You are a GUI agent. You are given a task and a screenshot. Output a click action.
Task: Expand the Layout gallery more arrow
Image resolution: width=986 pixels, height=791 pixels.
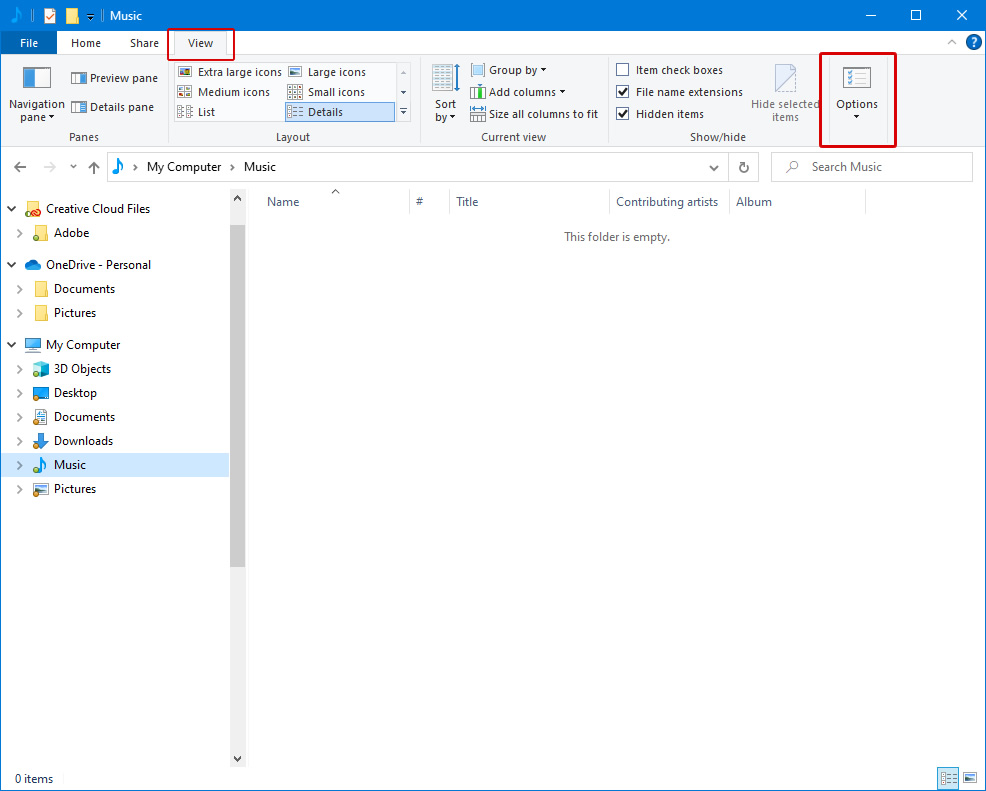(x=404, y=112)
